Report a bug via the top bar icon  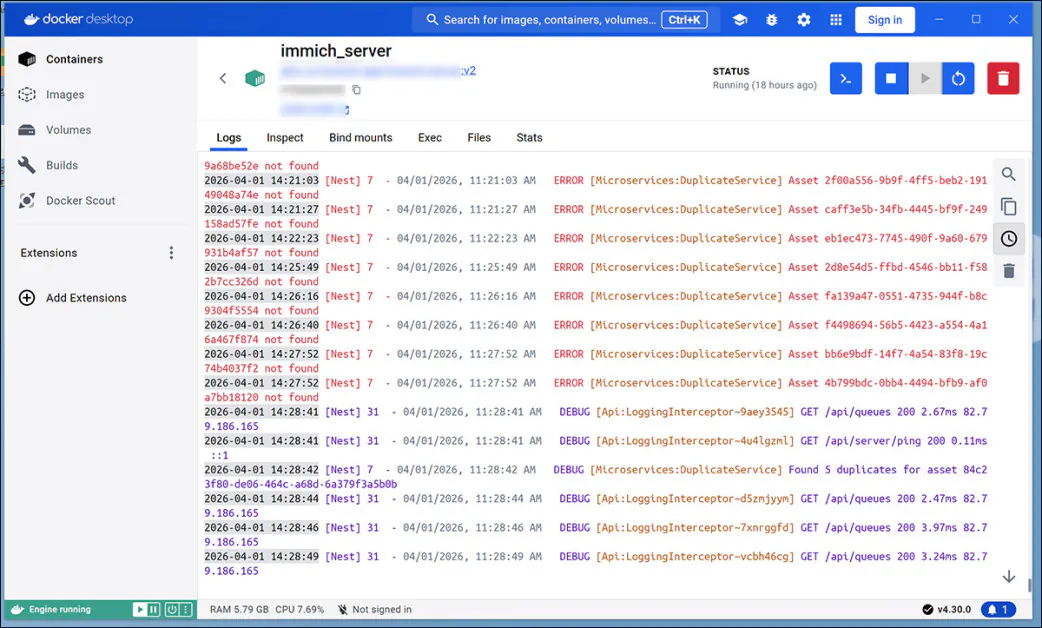pos(771,19)
